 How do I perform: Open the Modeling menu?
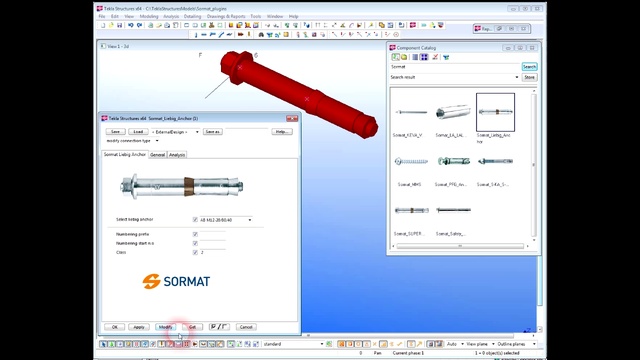149,16
